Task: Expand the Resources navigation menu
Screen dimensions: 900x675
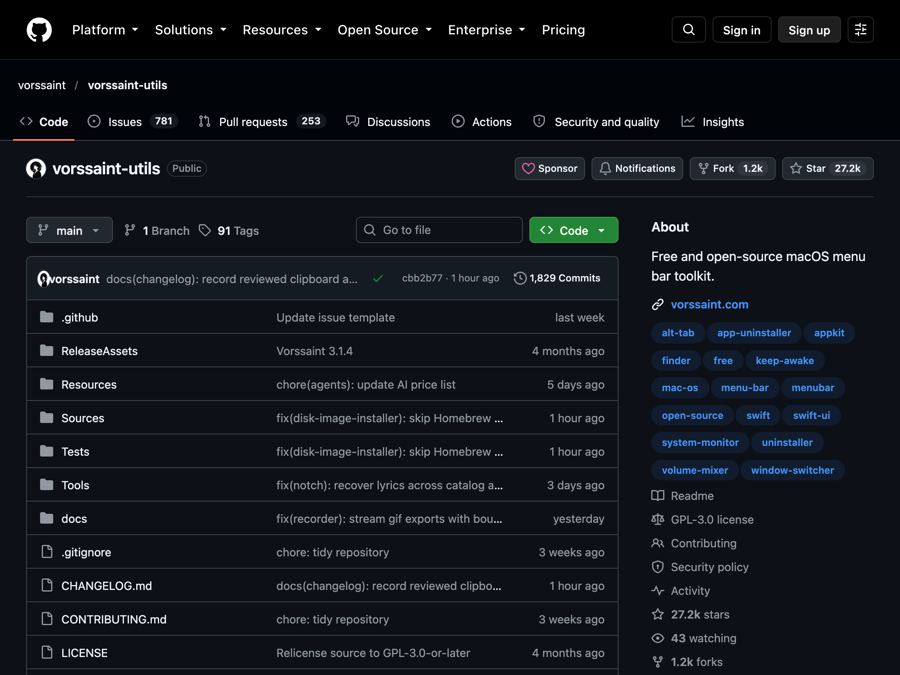Action: [282, 30]
